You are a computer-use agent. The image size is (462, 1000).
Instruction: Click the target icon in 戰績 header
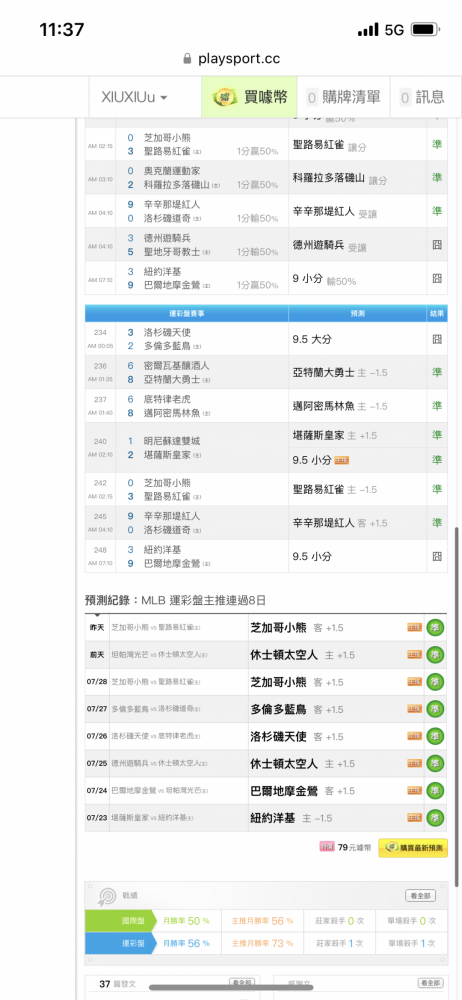click(105, 896)
